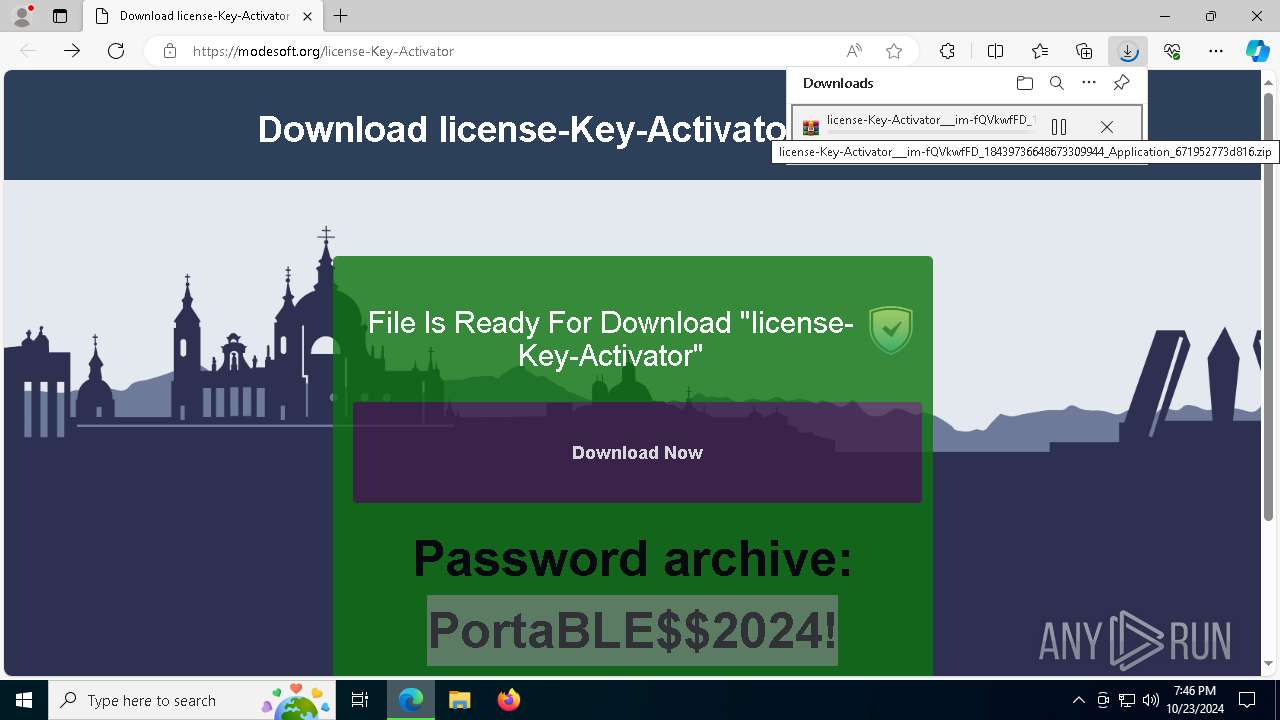Switch to the Download license-Key-Activator tab
This screenshot has height=720, width=1280.
(203, 16)
